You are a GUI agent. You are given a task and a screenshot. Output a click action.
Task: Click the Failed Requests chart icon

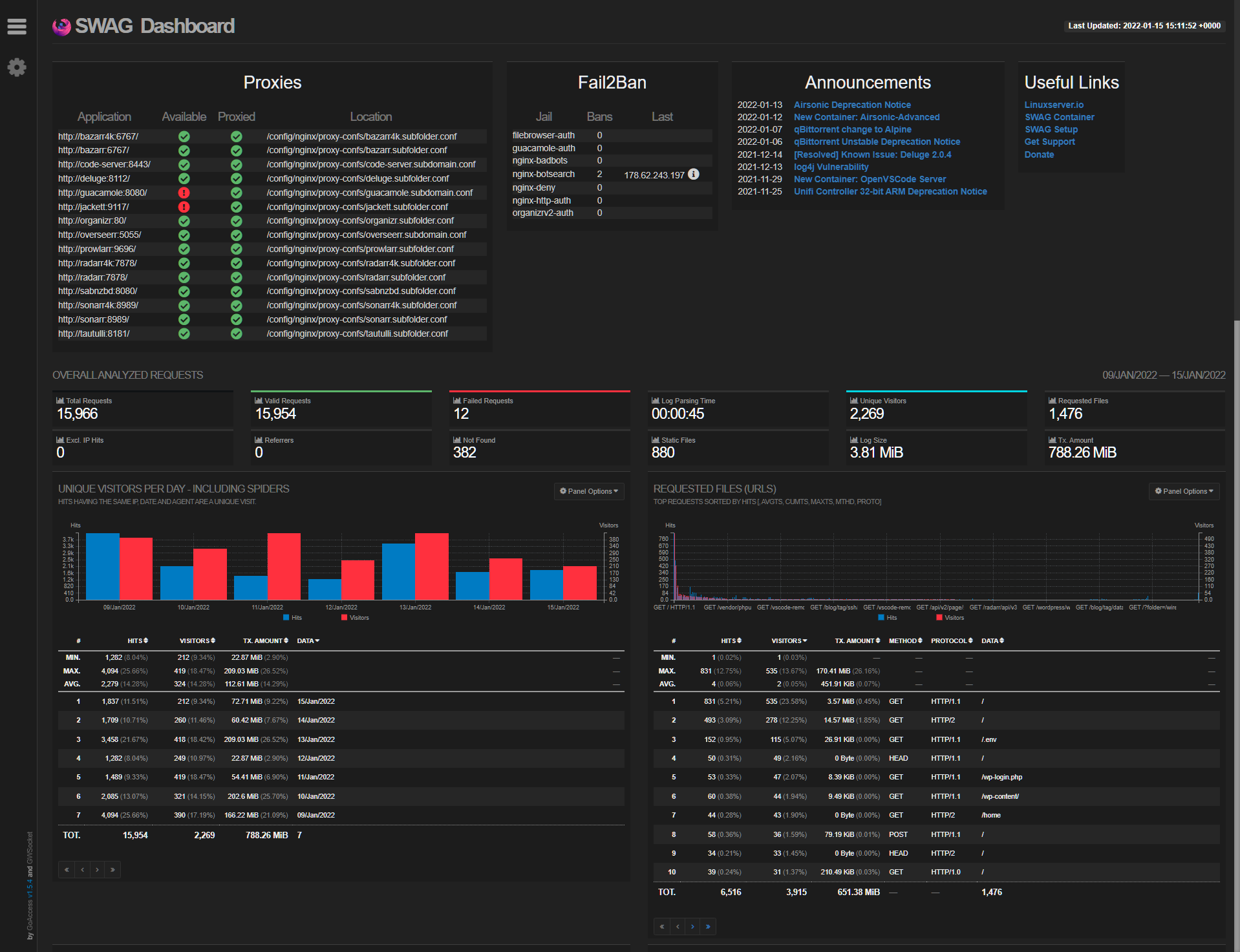457,401
